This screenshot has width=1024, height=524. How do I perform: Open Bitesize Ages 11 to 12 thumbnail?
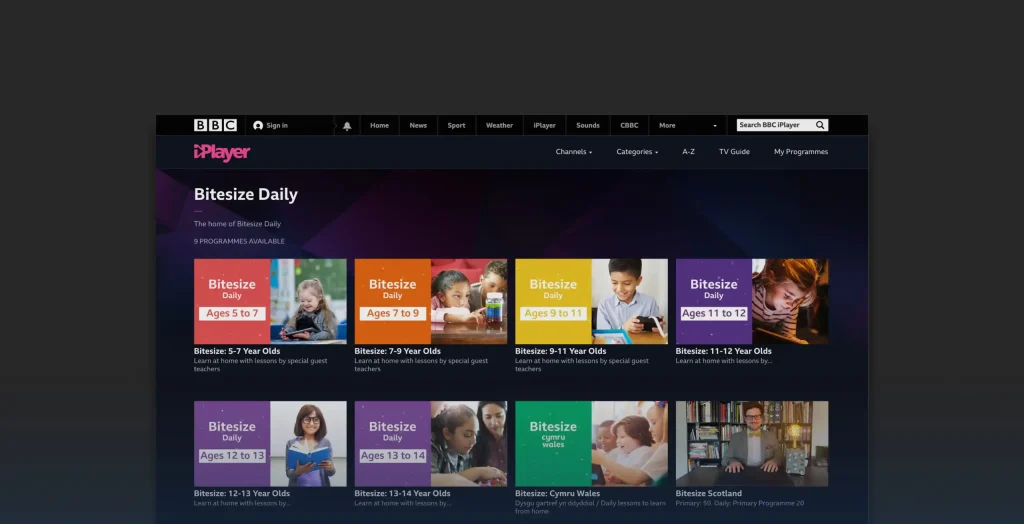pos(752,301)
